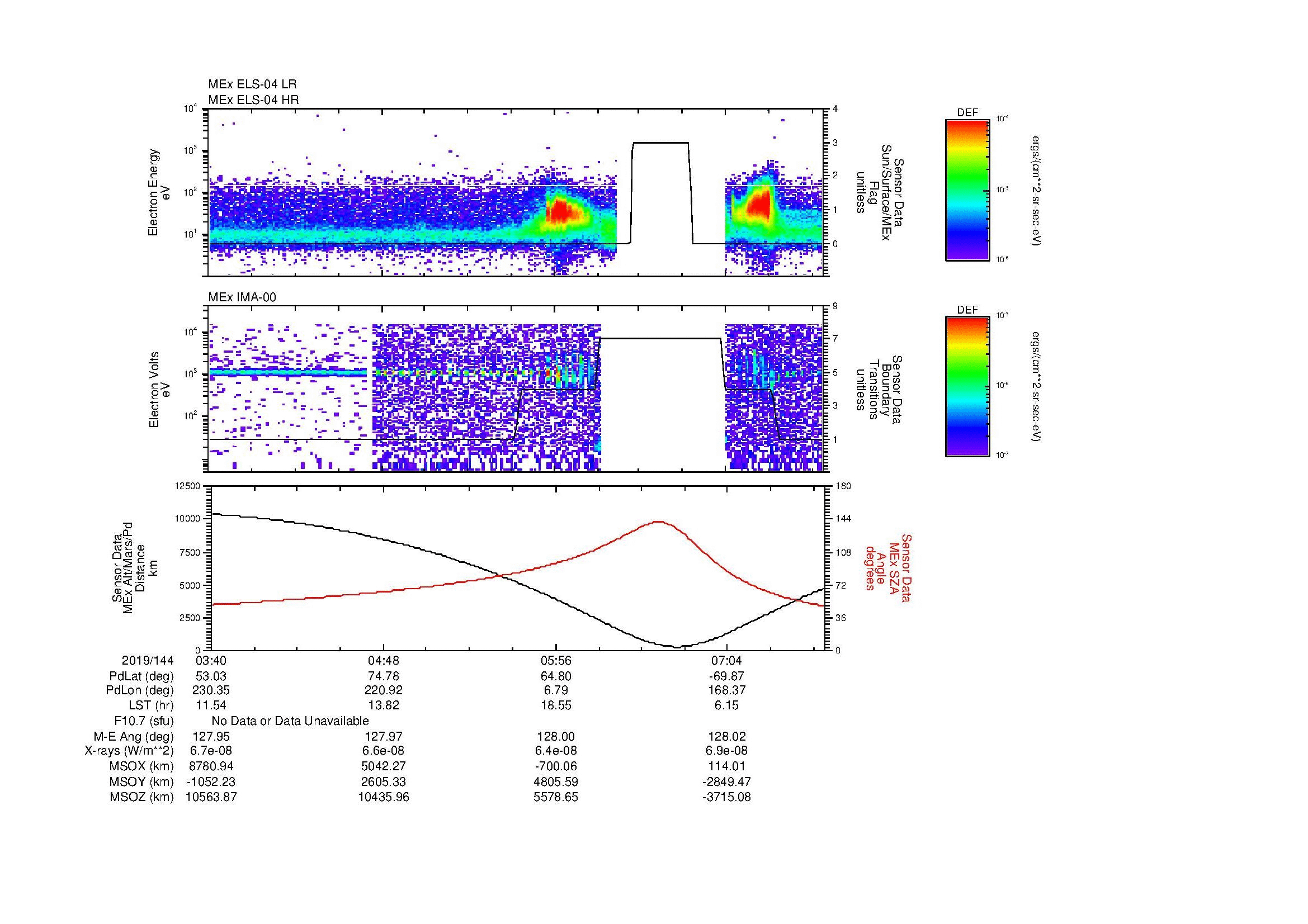
Task: Click the top DEF color bar
Action: (967, 189)
